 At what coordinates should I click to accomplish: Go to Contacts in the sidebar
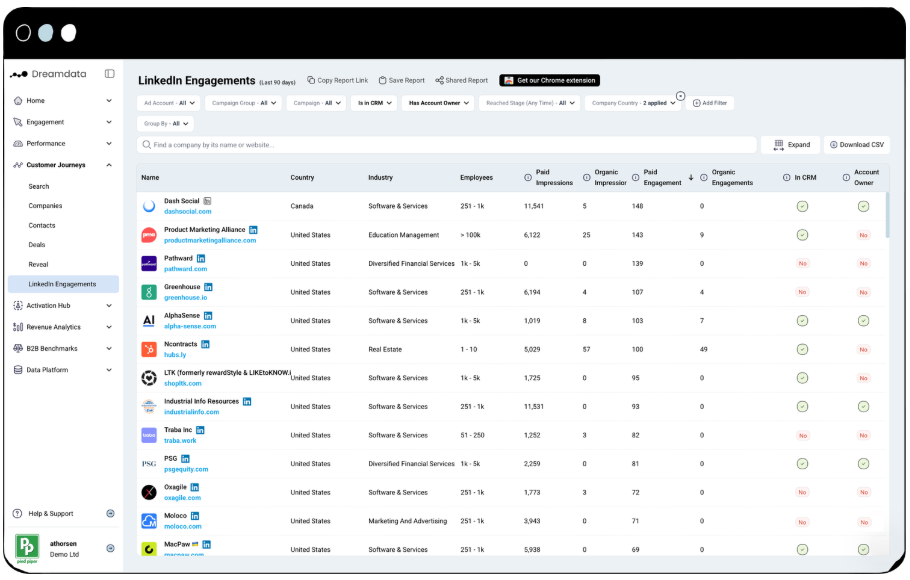click(42, 225)
